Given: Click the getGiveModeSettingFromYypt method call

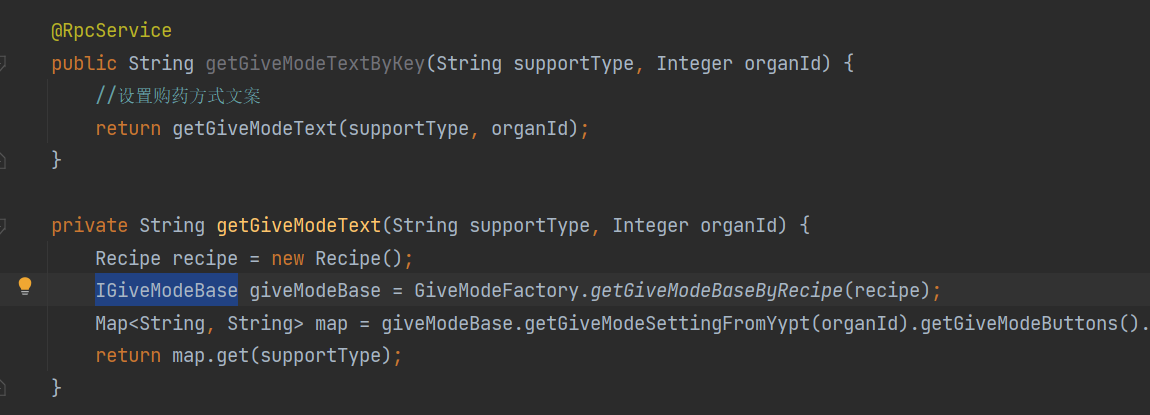Looking at the screenshot, I should pyautogui.click(x=669, y=323).
